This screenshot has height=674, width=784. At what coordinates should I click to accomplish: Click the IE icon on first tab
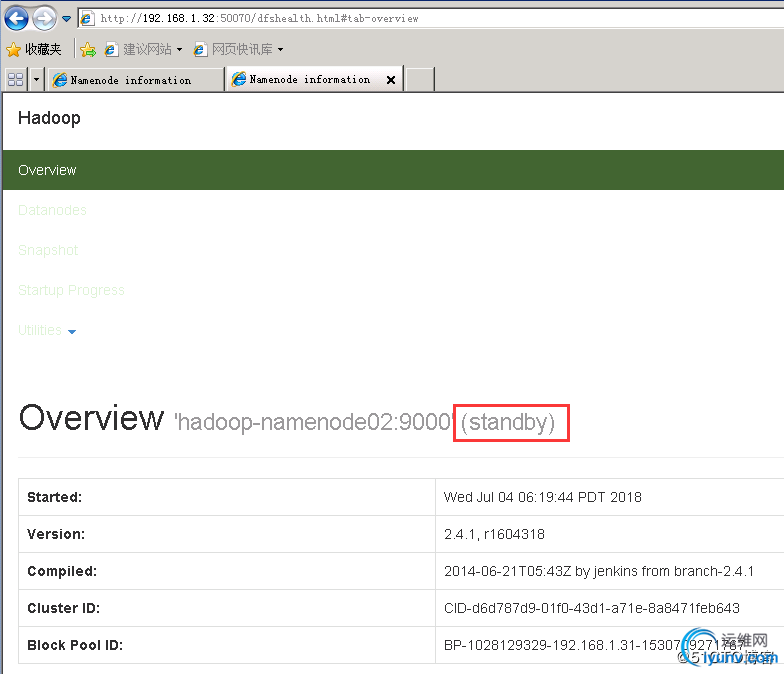(x=60, y=80)
